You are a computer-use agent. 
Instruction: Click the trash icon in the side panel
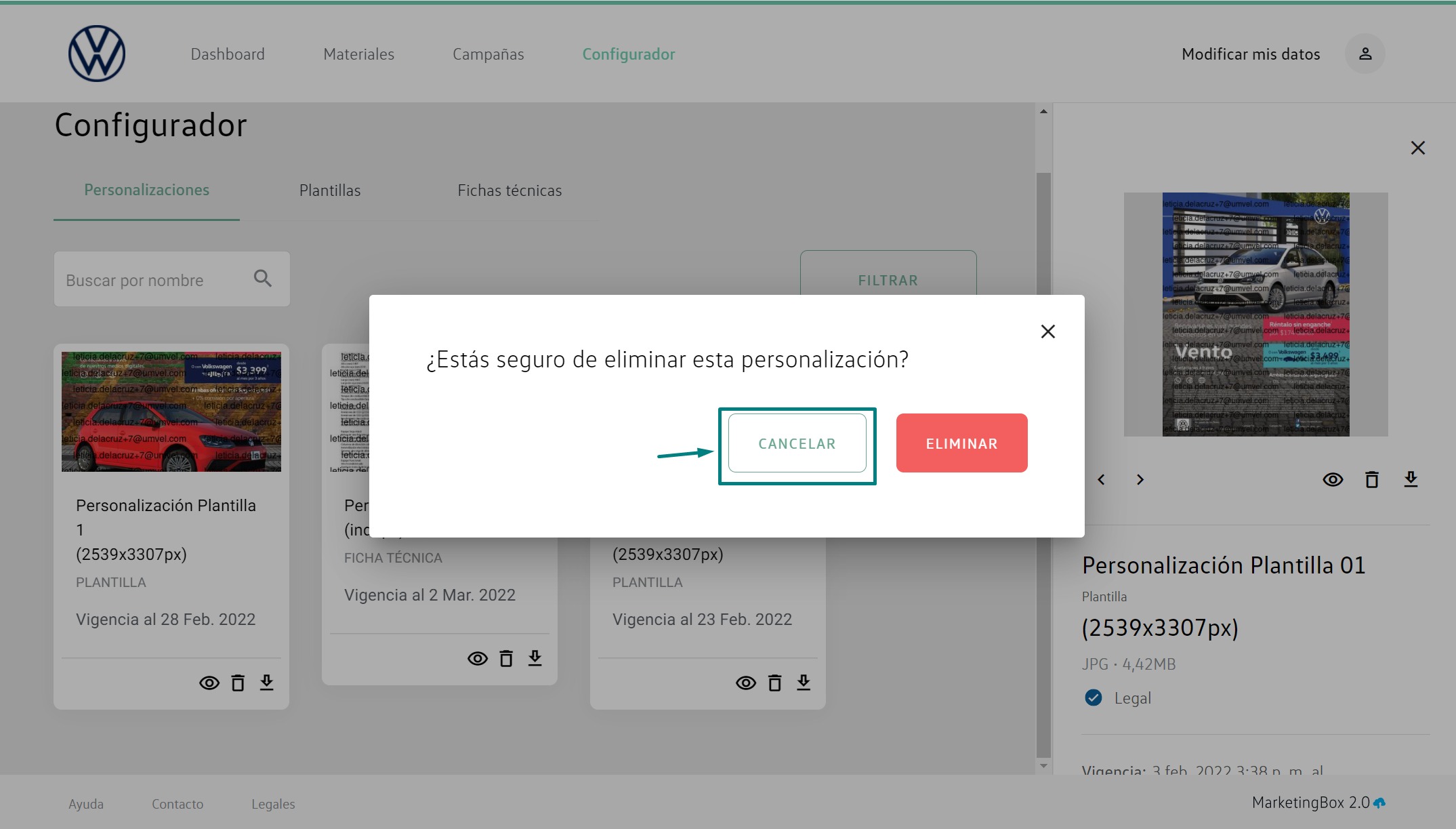pos(1371,480)
